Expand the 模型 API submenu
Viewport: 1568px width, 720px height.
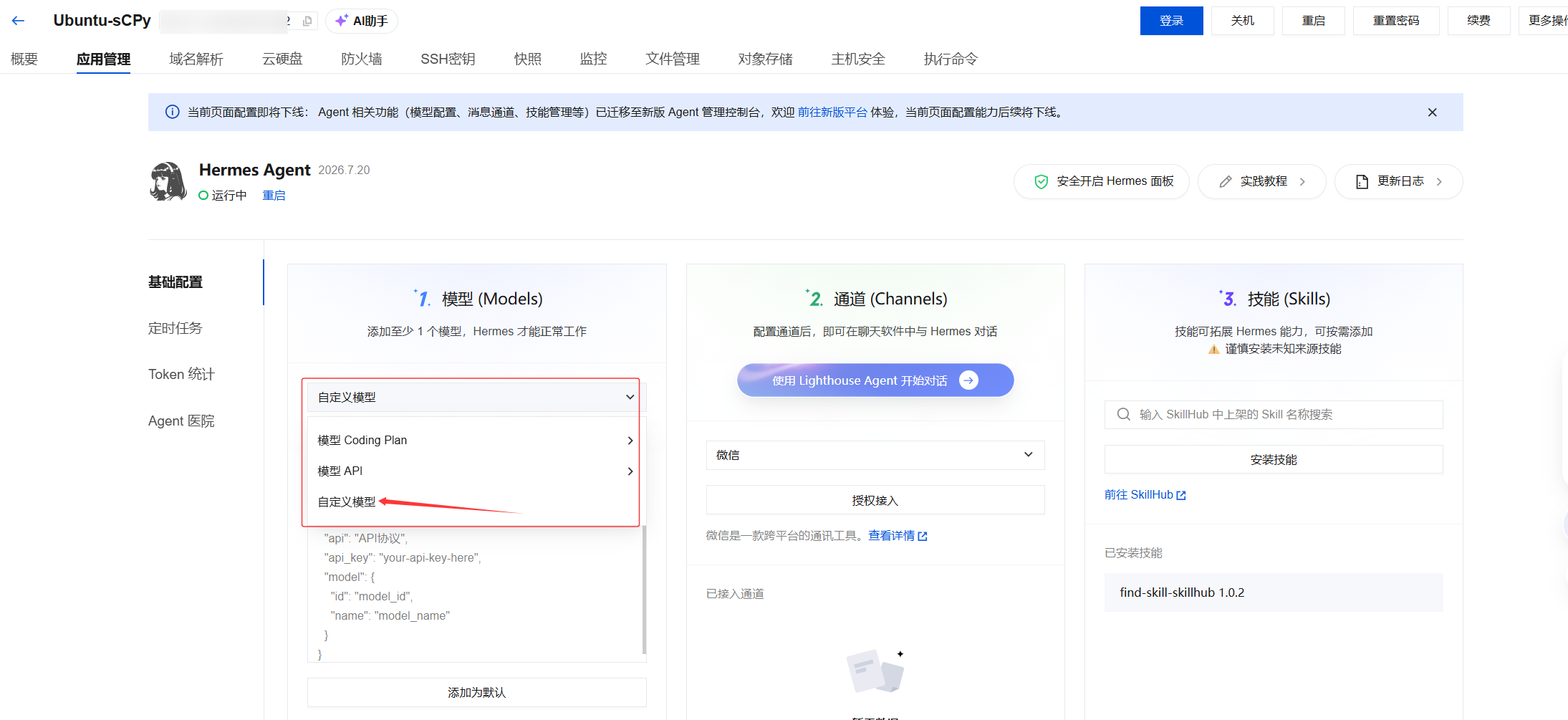click(x=476, y=471)
